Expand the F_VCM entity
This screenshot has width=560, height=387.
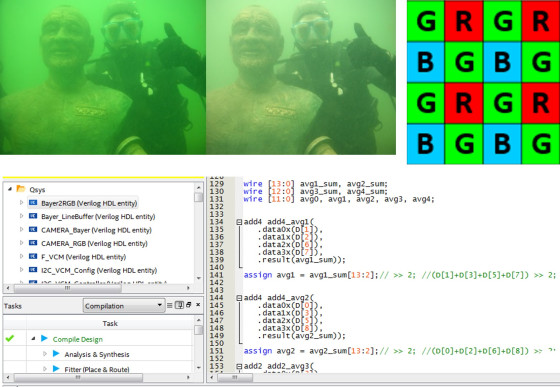pos(21,256)
